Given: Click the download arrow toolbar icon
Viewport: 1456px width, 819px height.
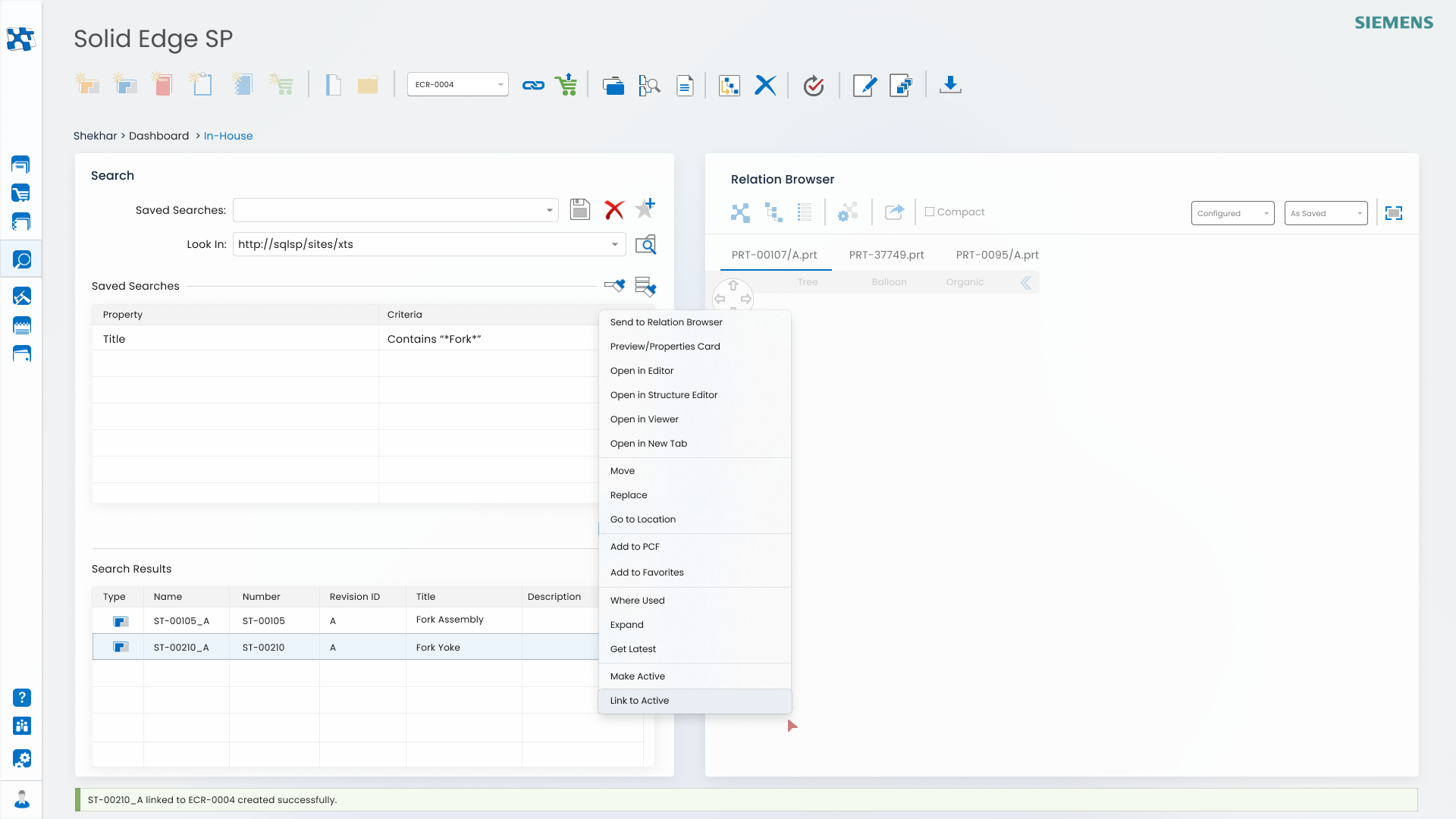Looking at the screenshot, I should 950,85.
